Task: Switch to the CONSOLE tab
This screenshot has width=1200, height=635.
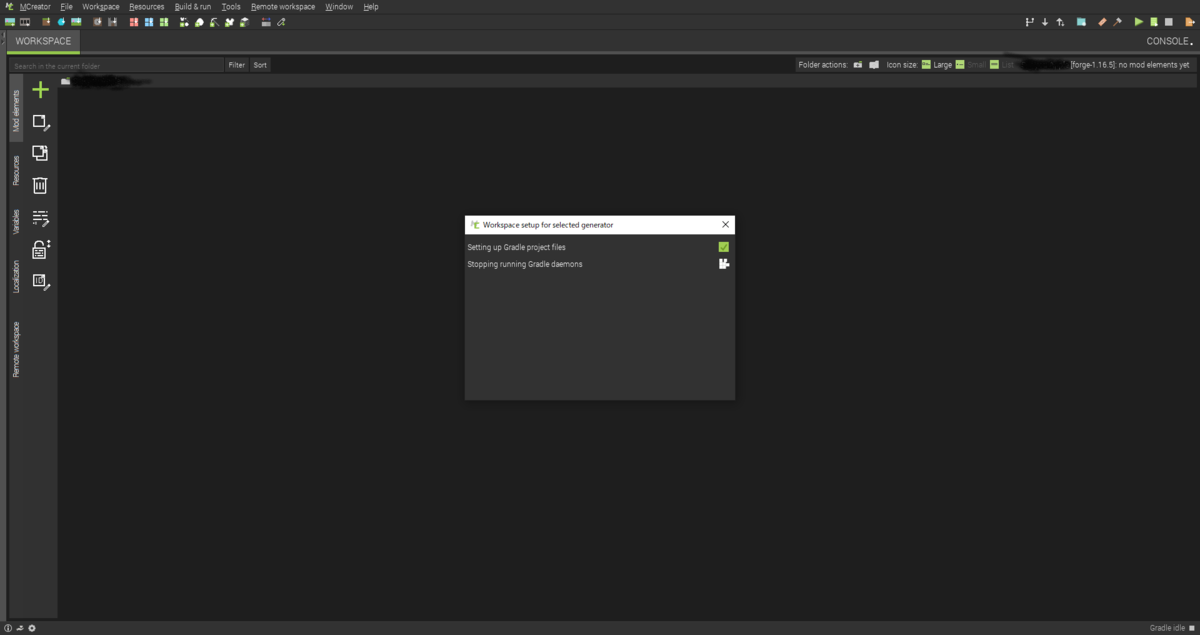Action: point(1169,42)
